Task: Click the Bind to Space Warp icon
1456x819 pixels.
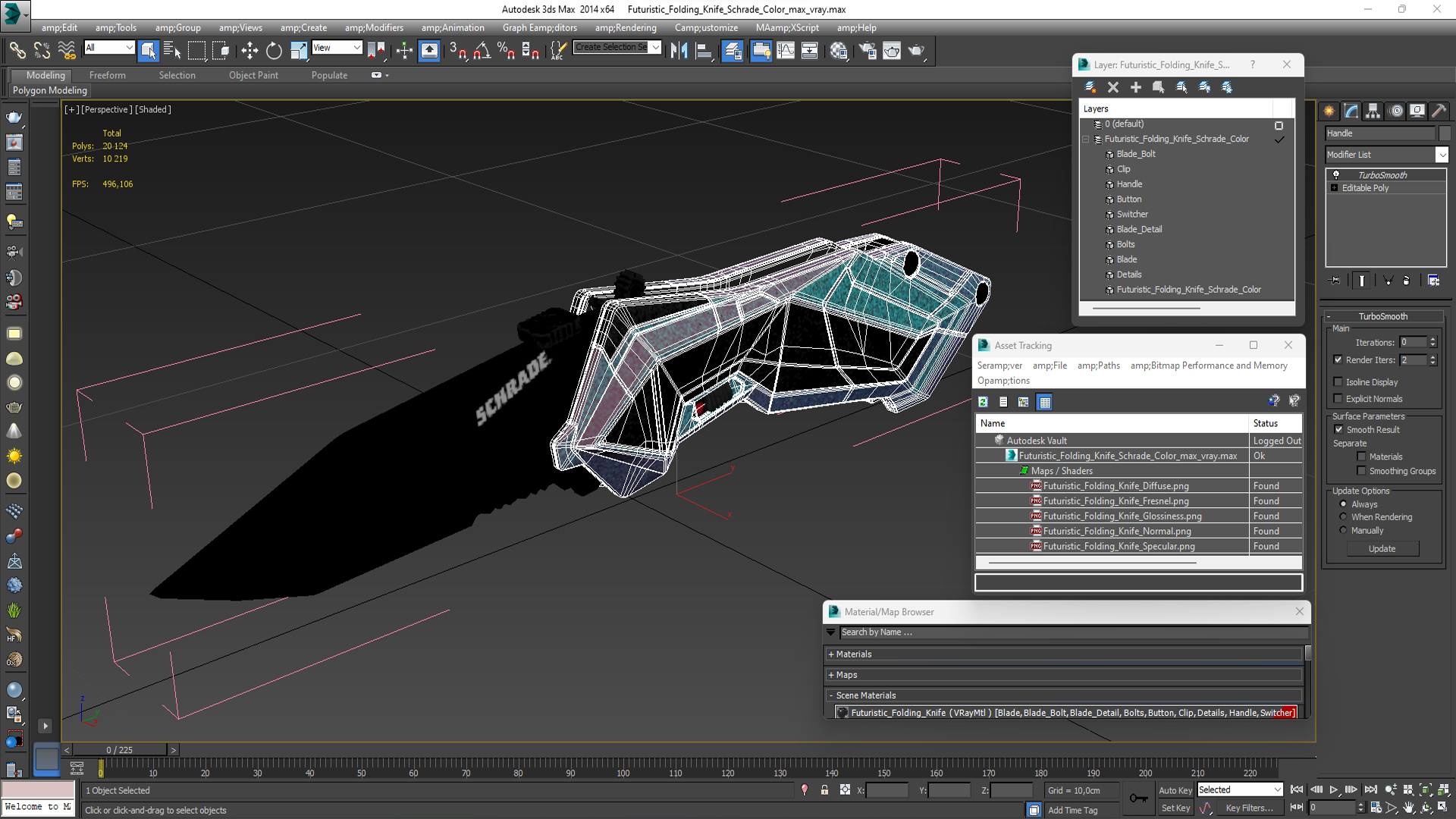Action: click(67, 51)
